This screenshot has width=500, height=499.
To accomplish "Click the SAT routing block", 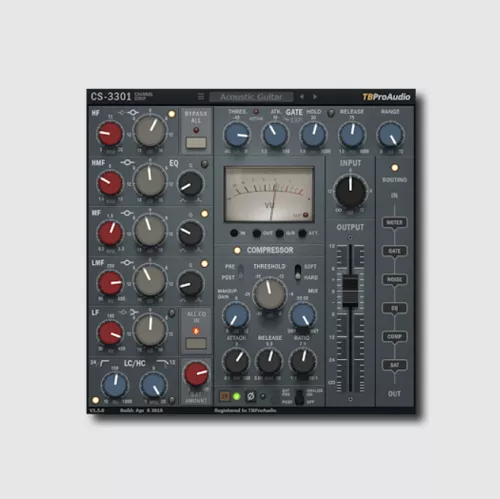I will [394, 365].
